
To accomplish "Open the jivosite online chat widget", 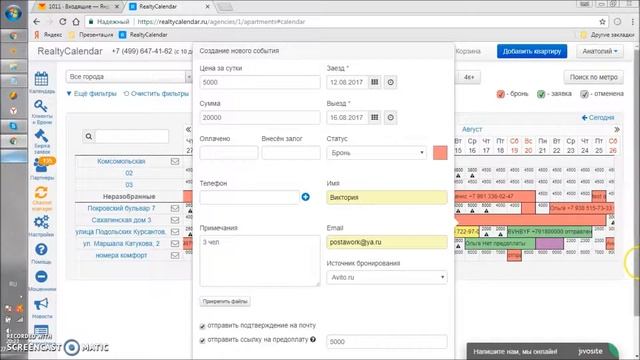I will 543,351.
